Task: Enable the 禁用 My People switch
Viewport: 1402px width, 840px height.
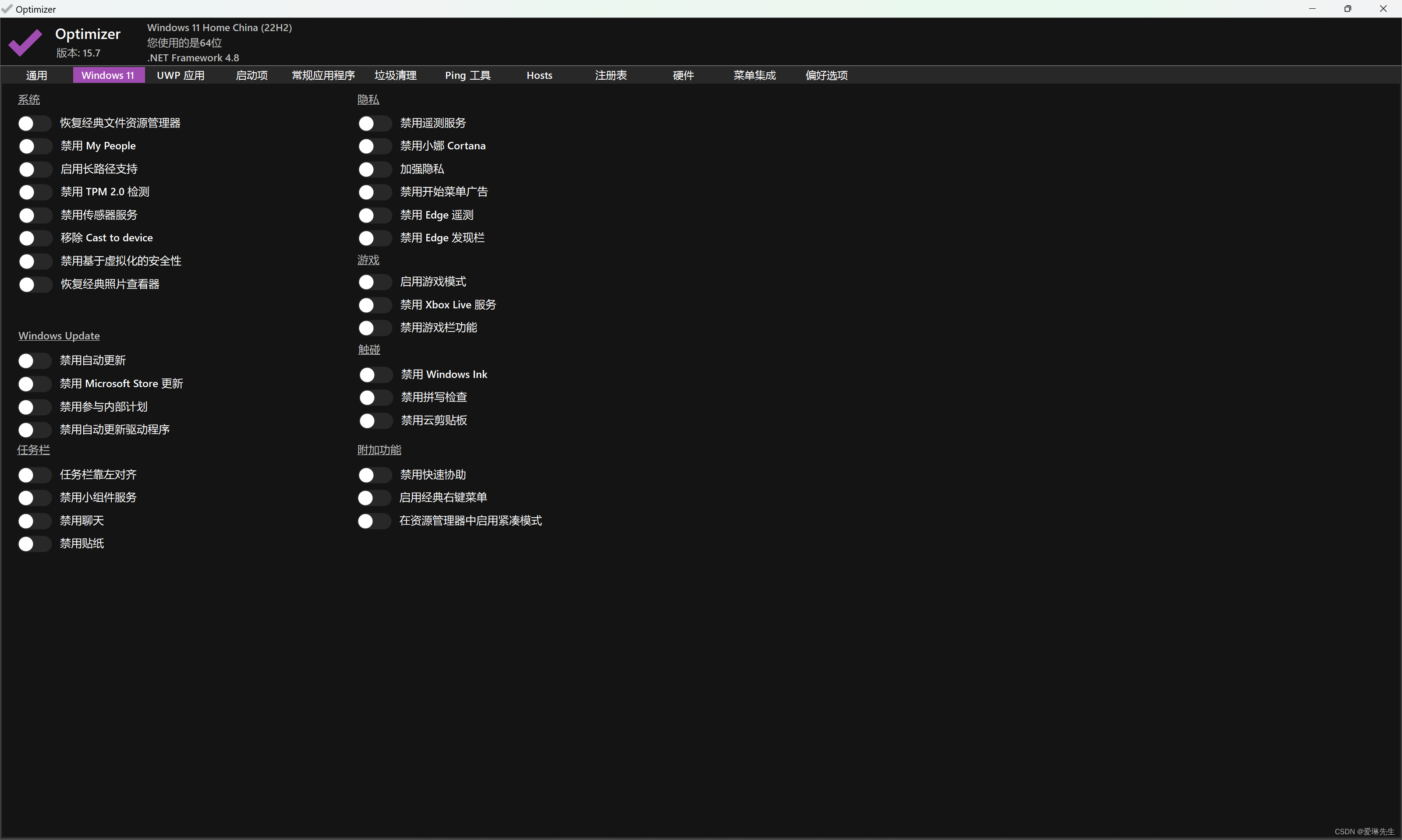Action: (x=35, y=146)
